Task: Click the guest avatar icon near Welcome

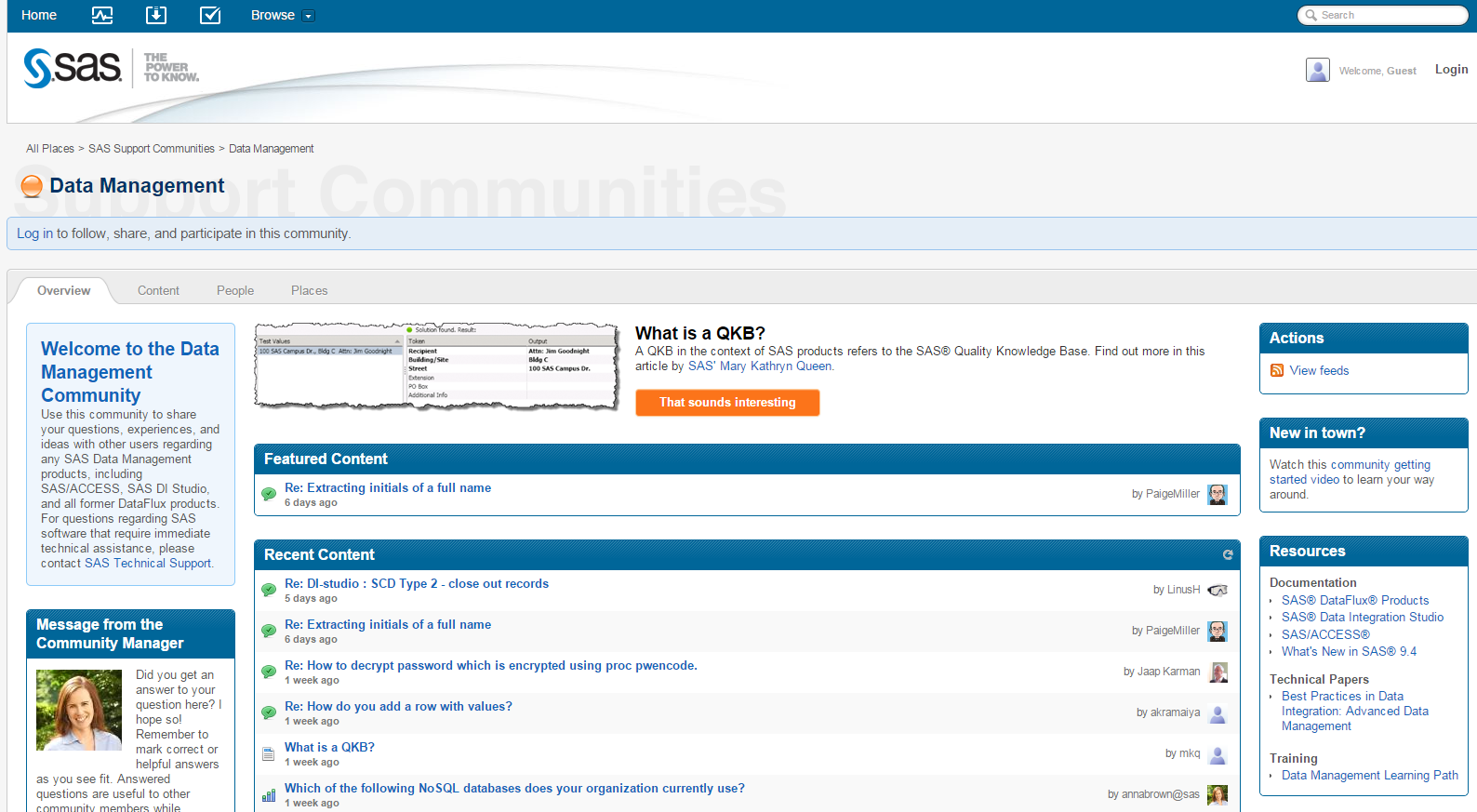Action: tap(1317, 70)
